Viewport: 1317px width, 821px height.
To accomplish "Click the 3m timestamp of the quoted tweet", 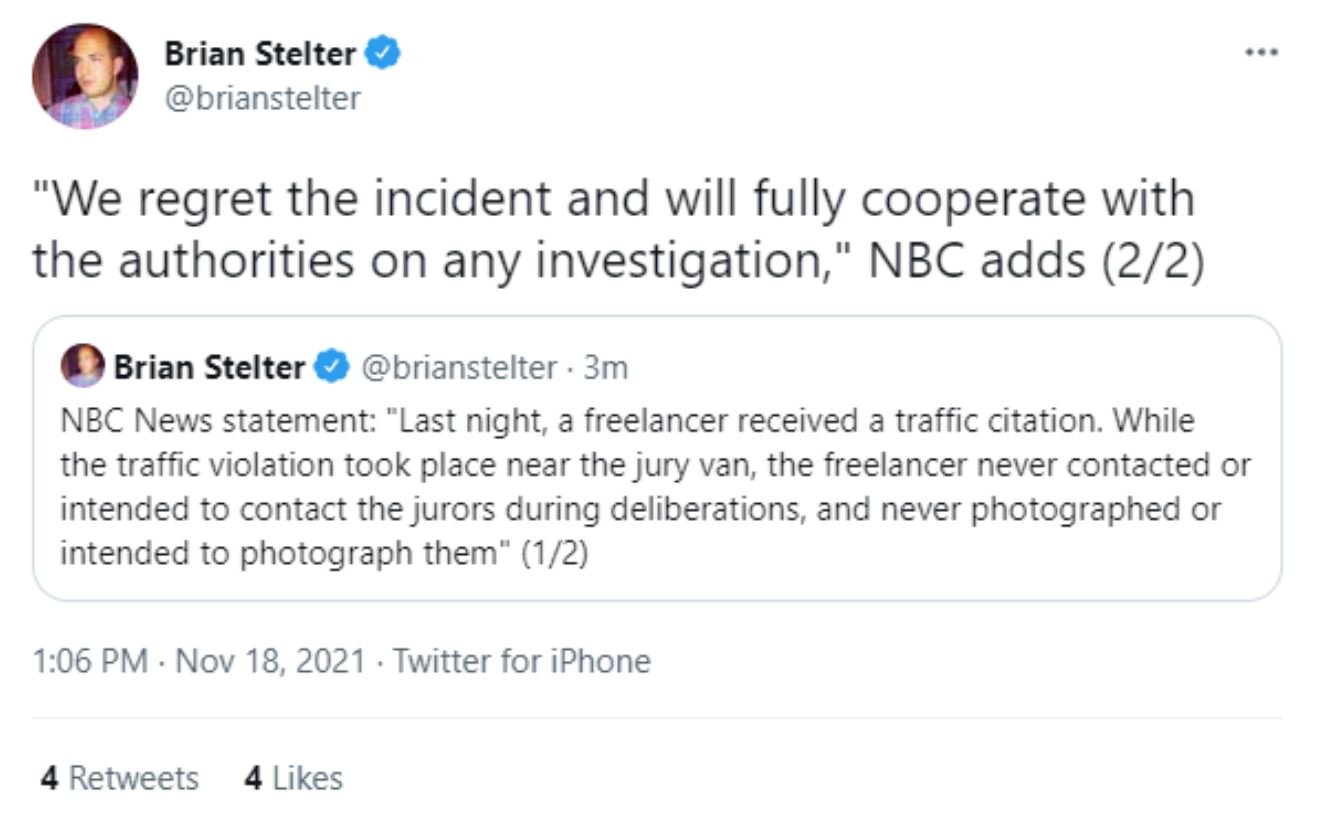I will pos(606,368).
